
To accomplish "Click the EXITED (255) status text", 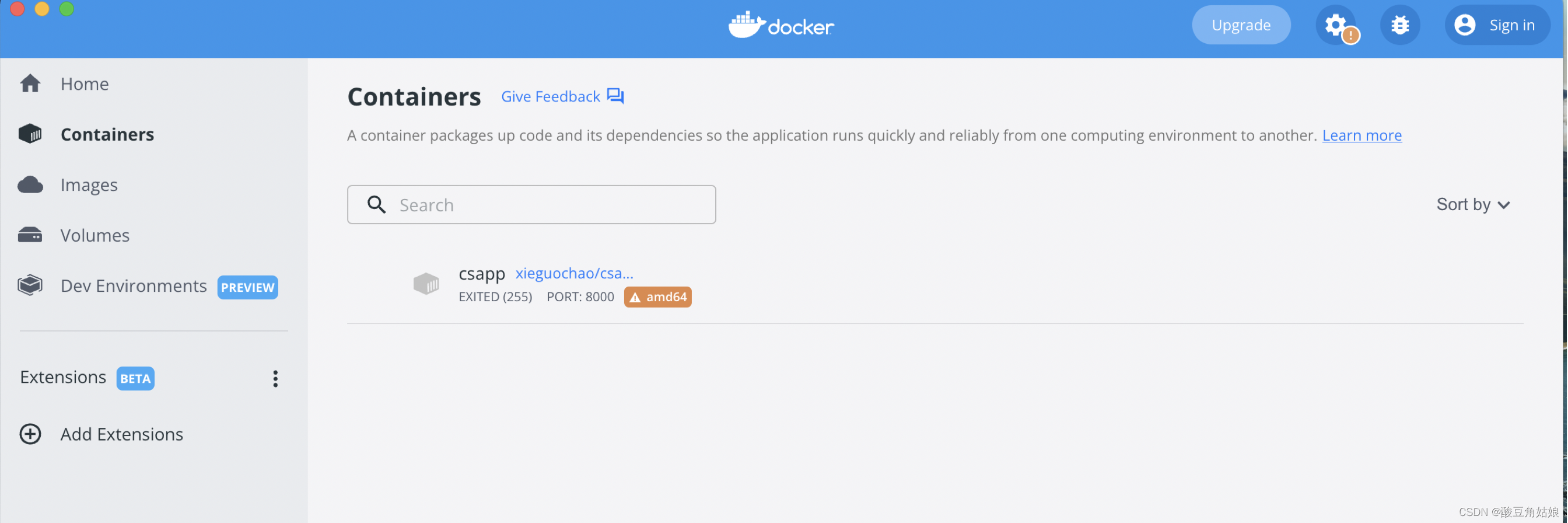I will 495,297.
